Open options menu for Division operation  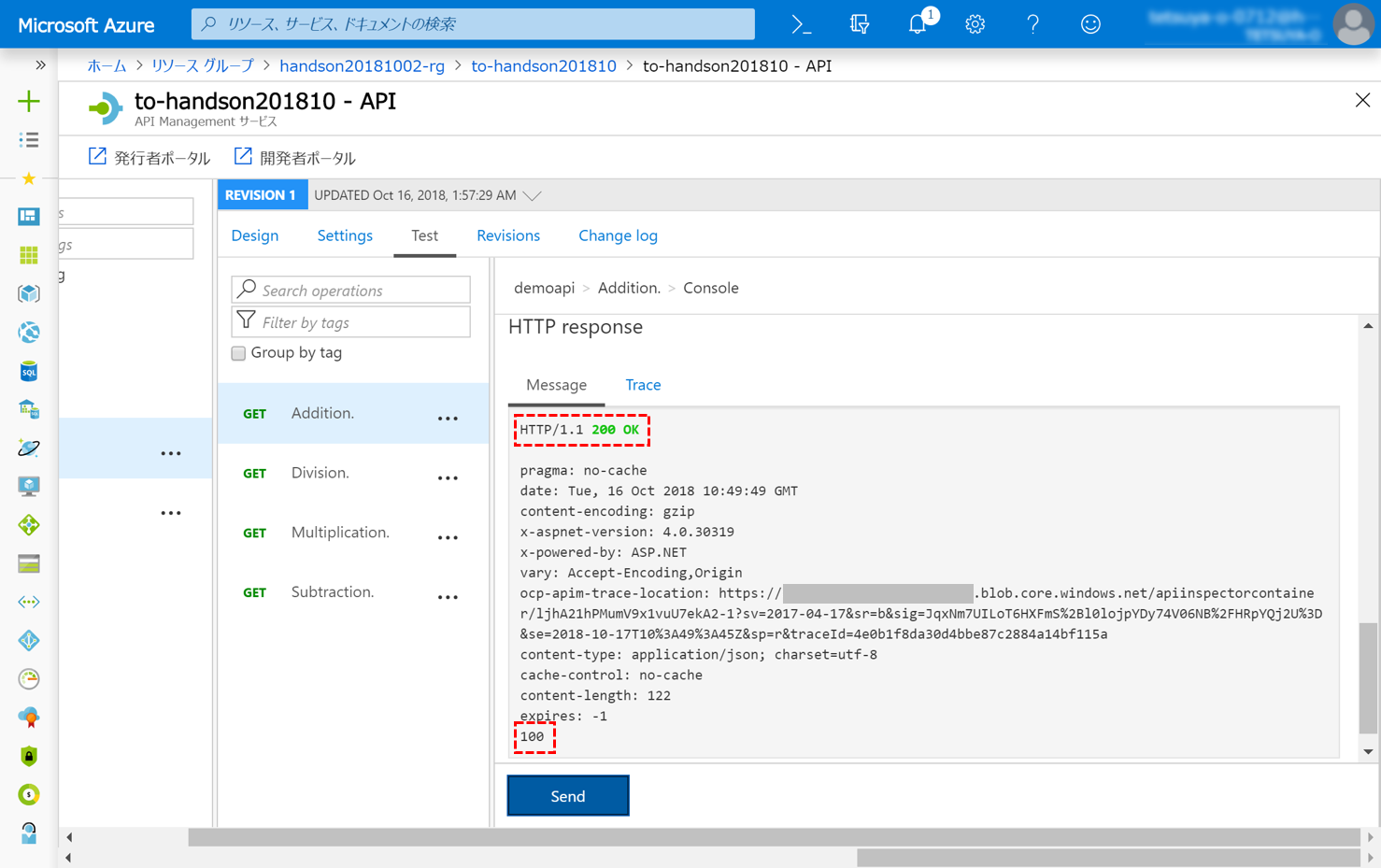pos(448,477)
